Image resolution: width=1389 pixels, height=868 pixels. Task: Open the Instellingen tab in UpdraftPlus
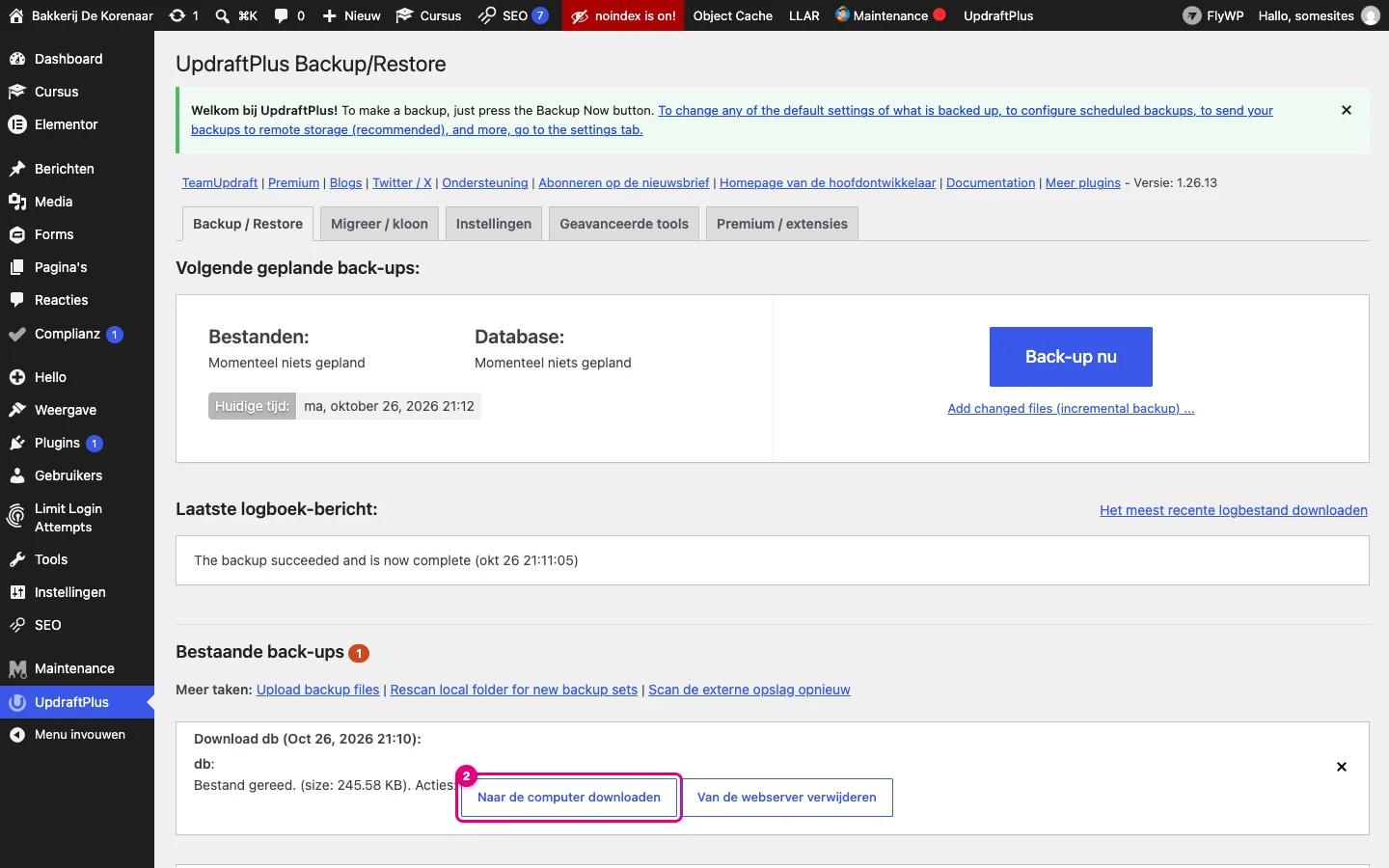coord(494,224)
